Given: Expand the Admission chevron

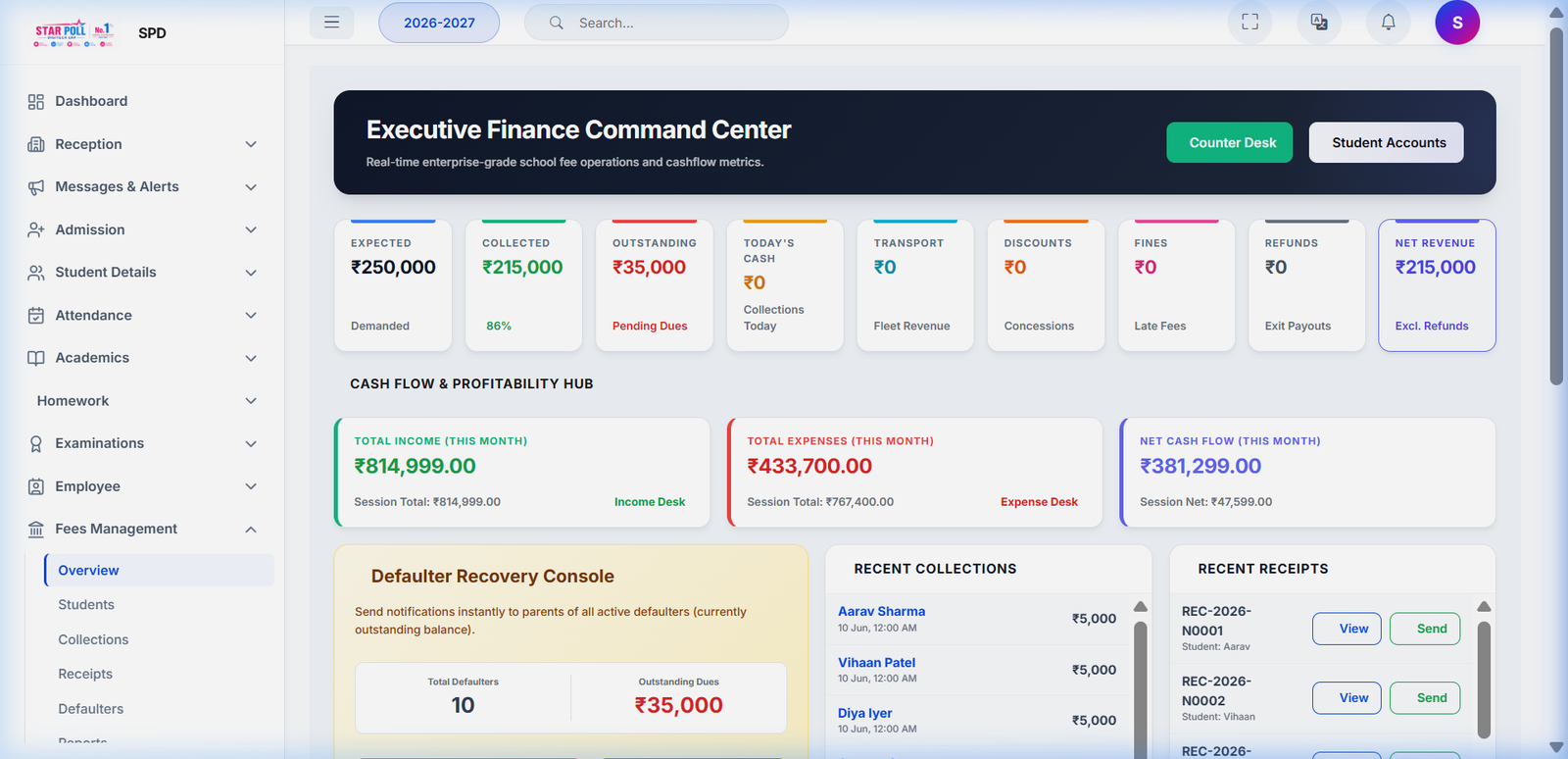Looking at the screenshot, I should pos(251,229).
